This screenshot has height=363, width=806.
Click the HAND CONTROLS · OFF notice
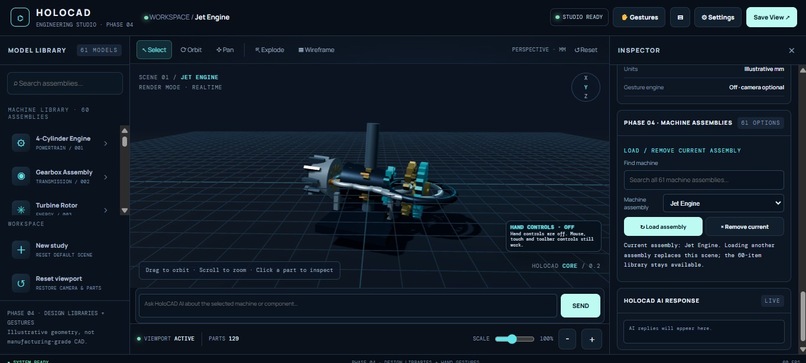pos(554,236)
